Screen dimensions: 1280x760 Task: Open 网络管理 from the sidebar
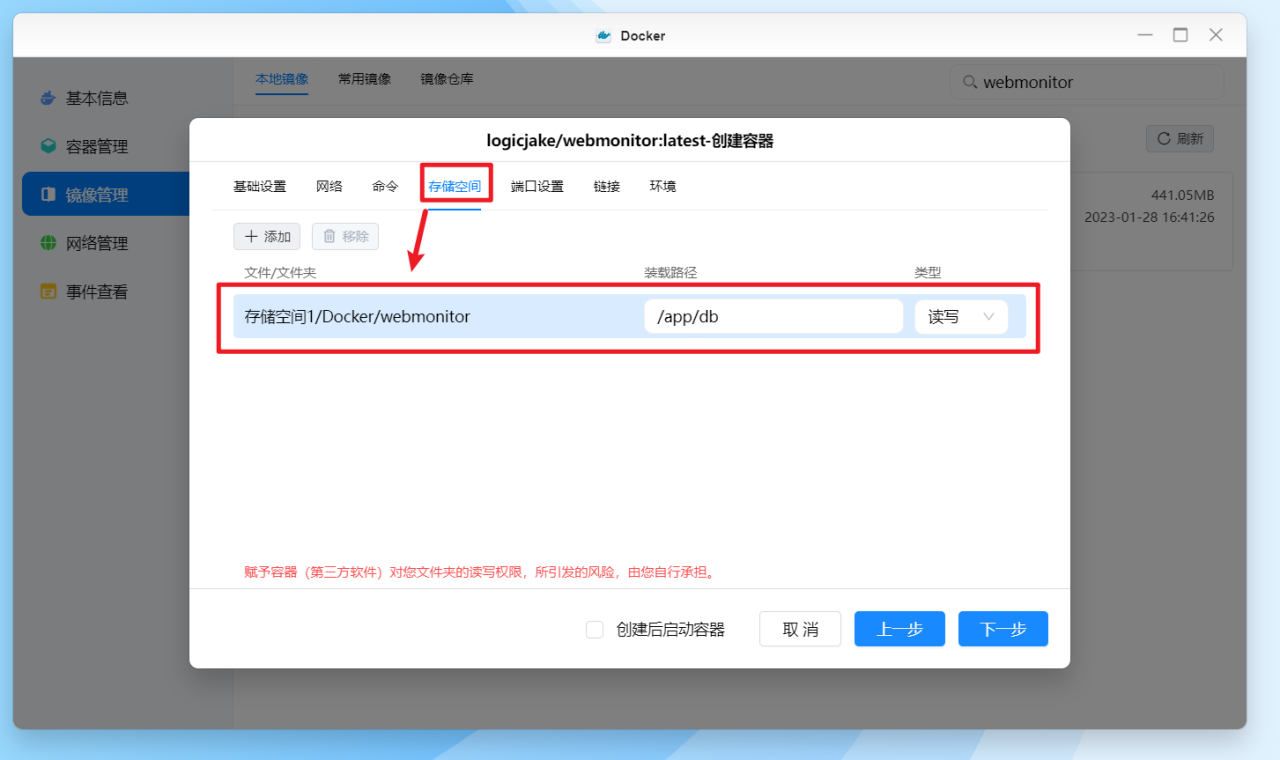pyautogui.click(x=47, y=242)
